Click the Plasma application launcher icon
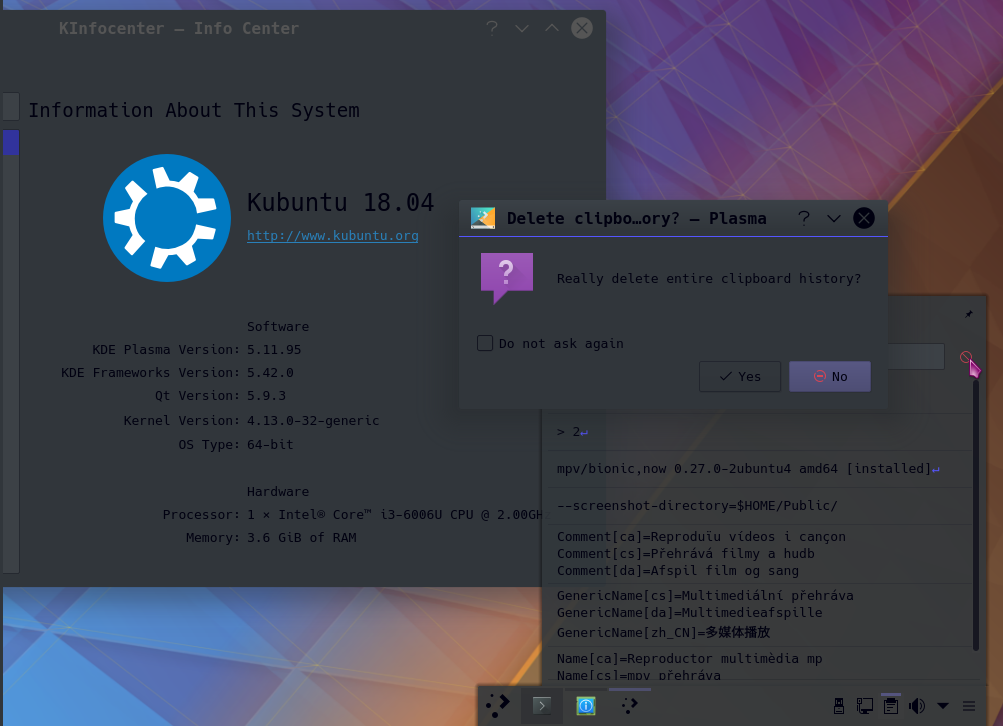The width and height of the screenshot is (1003, 726). point(498,706)
